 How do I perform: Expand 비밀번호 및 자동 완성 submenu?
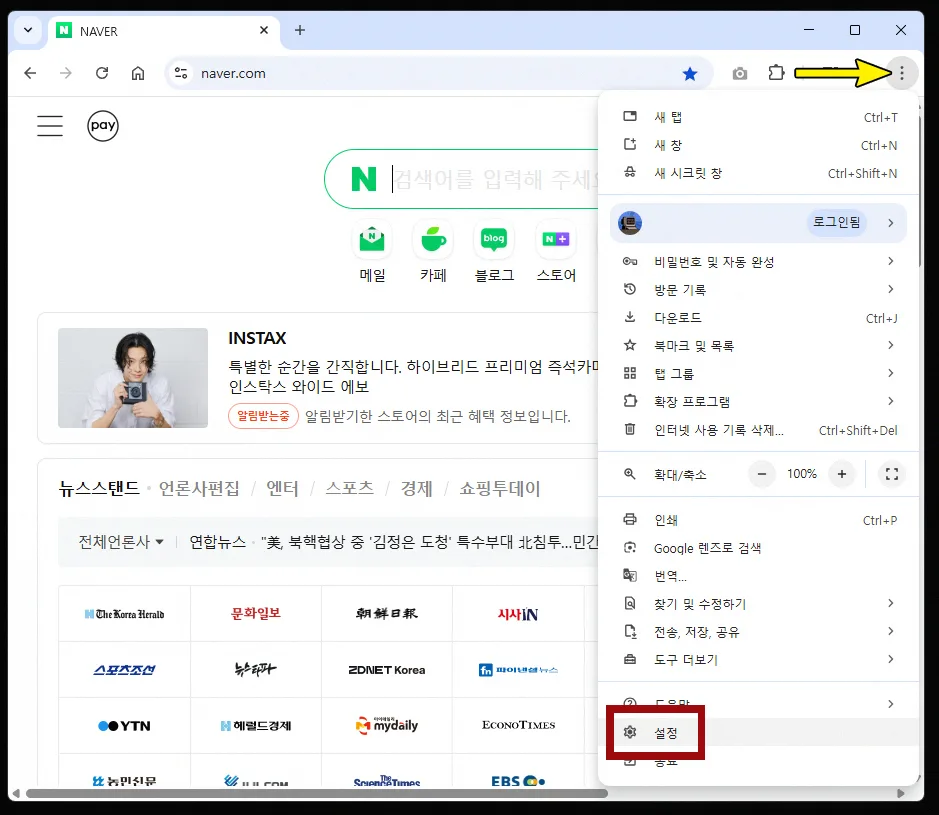(758, 262)
